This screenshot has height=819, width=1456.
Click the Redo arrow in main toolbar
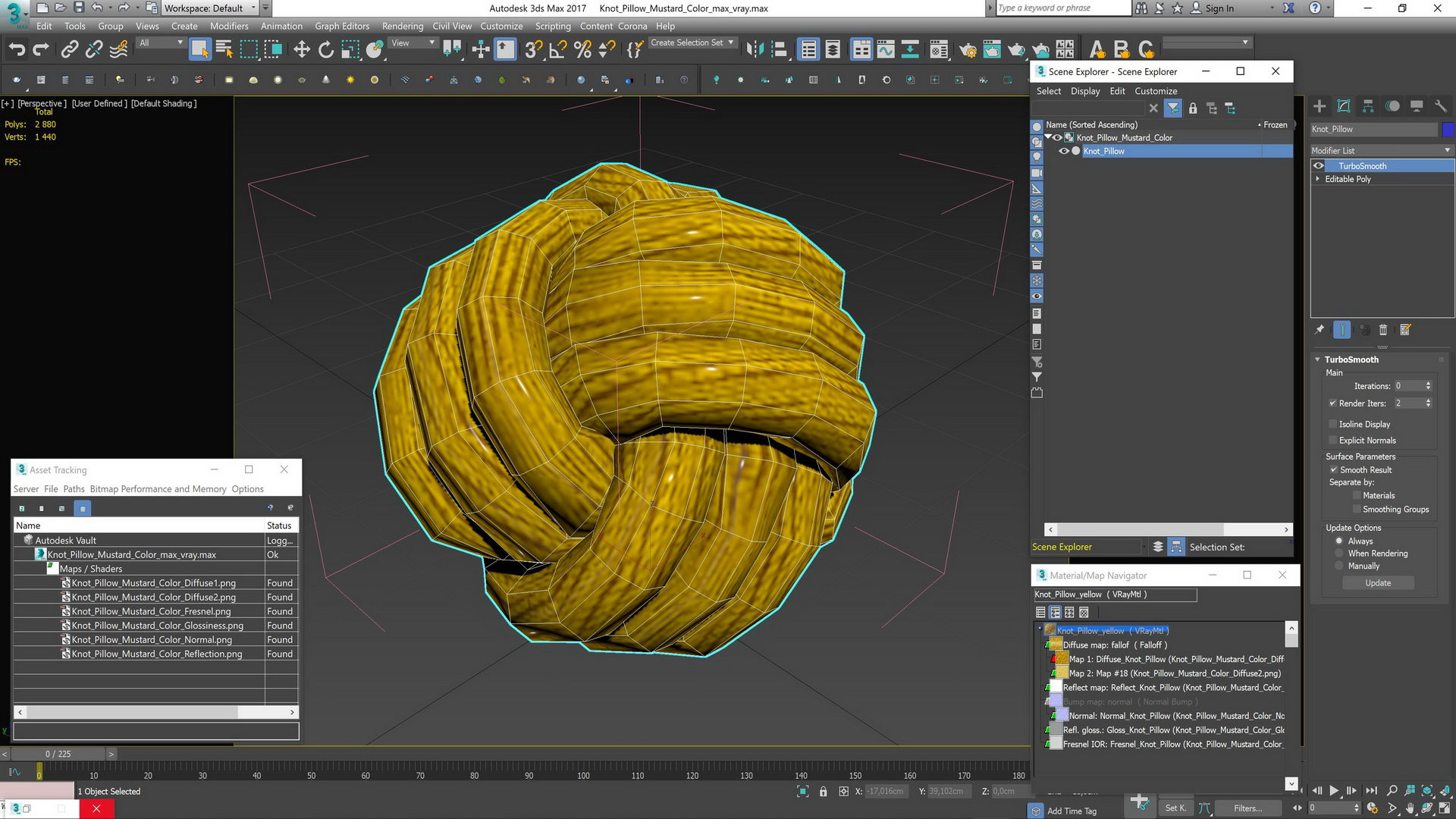coord(41,50)
